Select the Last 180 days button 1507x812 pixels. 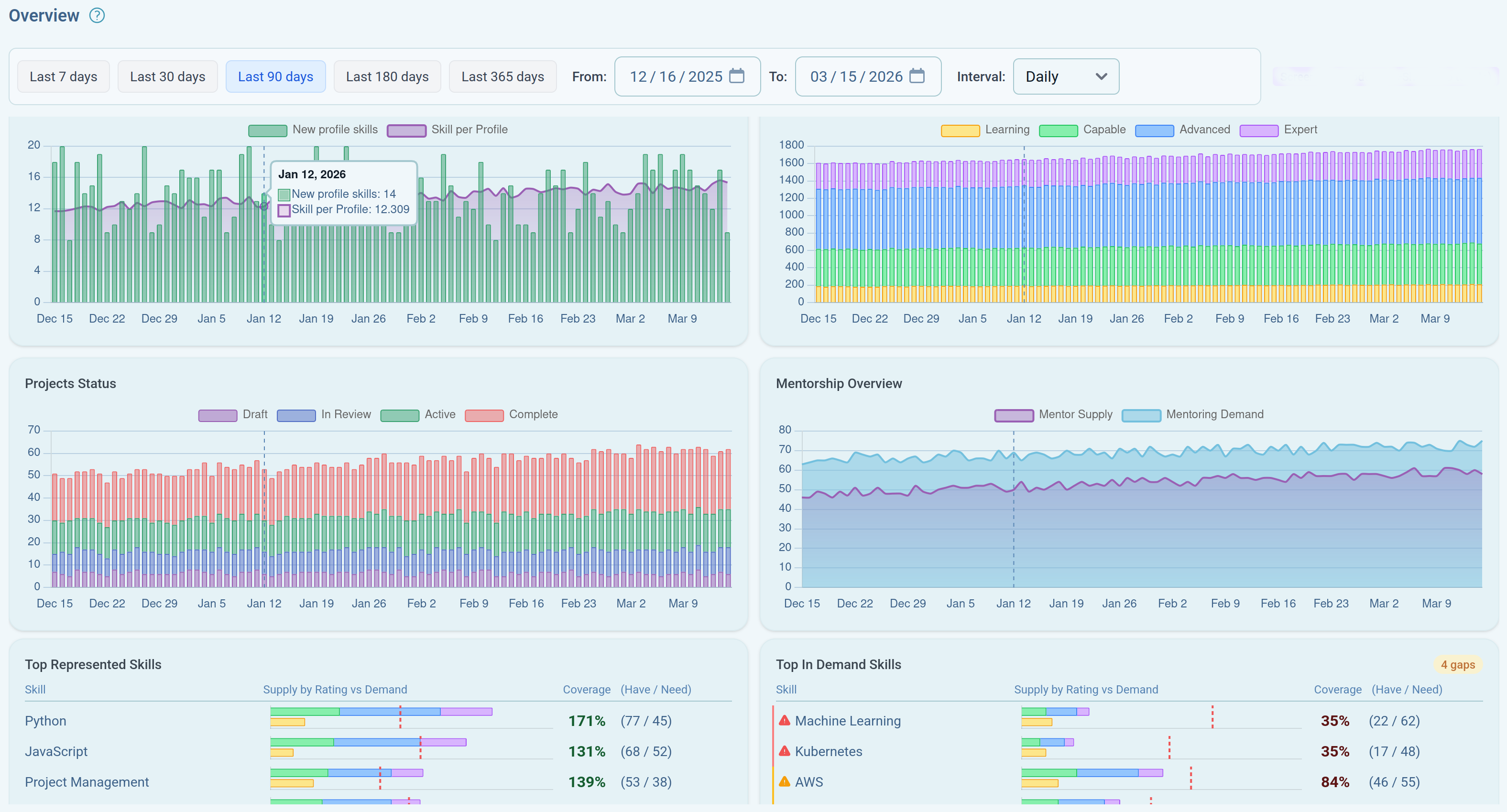(387, 76)
